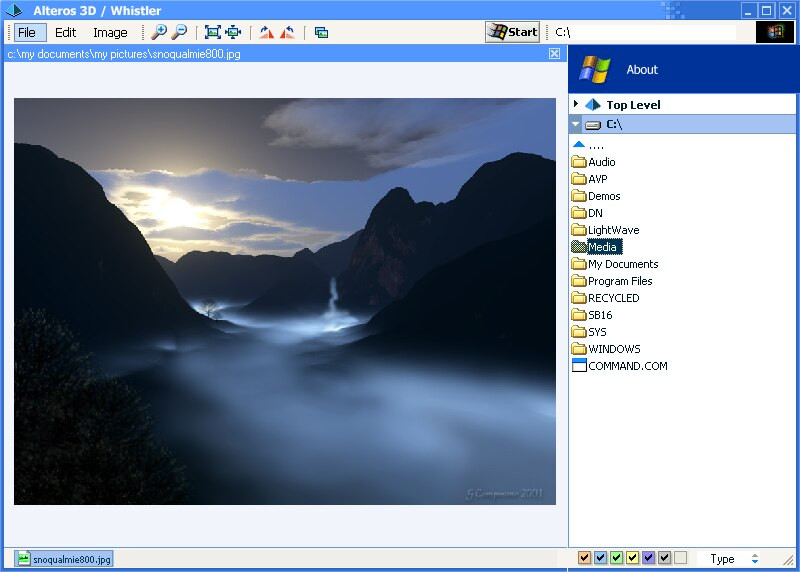Image resolution: width=800 pixels, height=572 pixels.
Task: Select the highlighted Media folder icon
Action: point(579,247)
